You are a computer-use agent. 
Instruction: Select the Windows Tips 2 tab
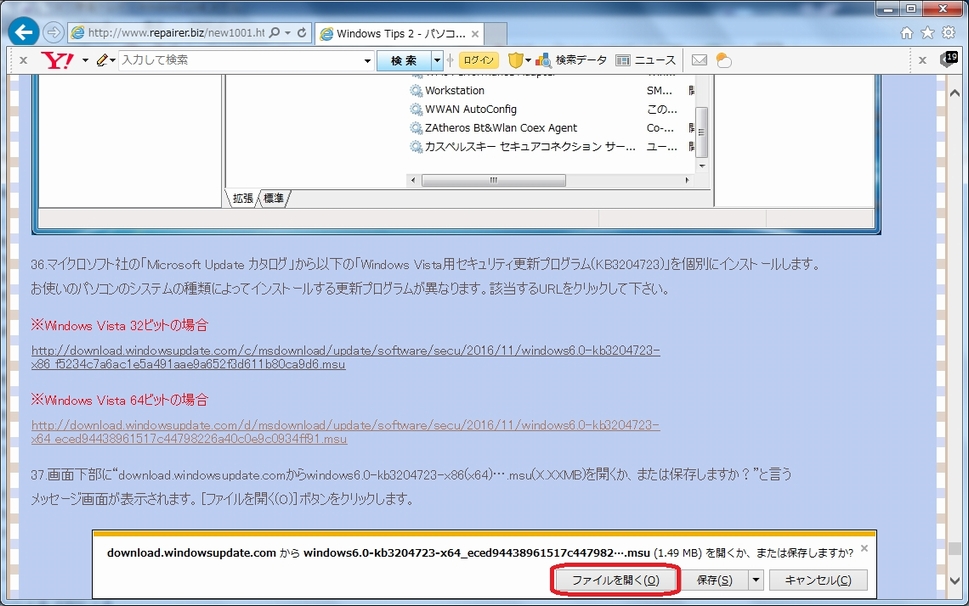point(399,34)
